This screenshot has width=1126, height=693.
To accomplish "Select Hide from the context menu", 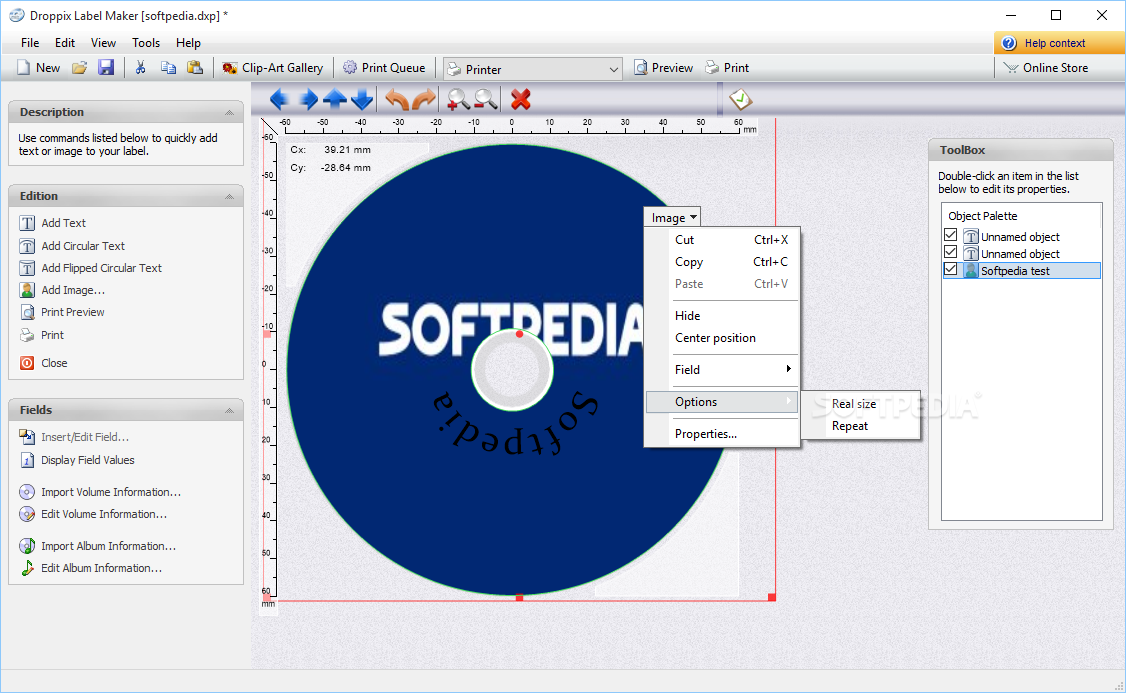I will 722,315.
